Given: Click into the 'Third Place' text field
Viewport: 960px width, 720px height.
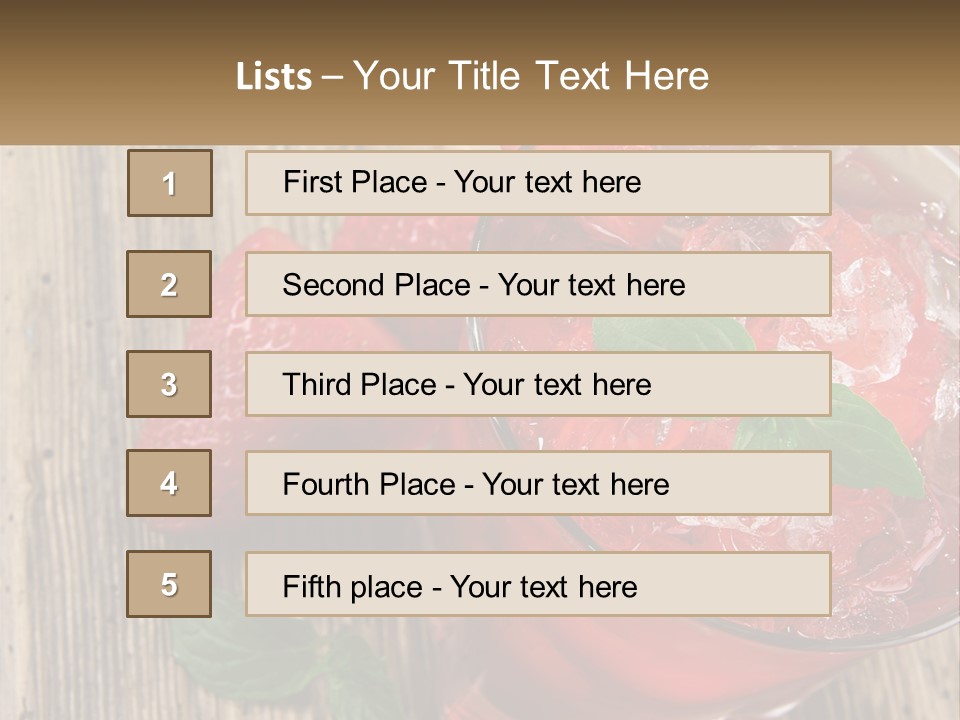Looking at the screenshot, I should pos(538,384).
